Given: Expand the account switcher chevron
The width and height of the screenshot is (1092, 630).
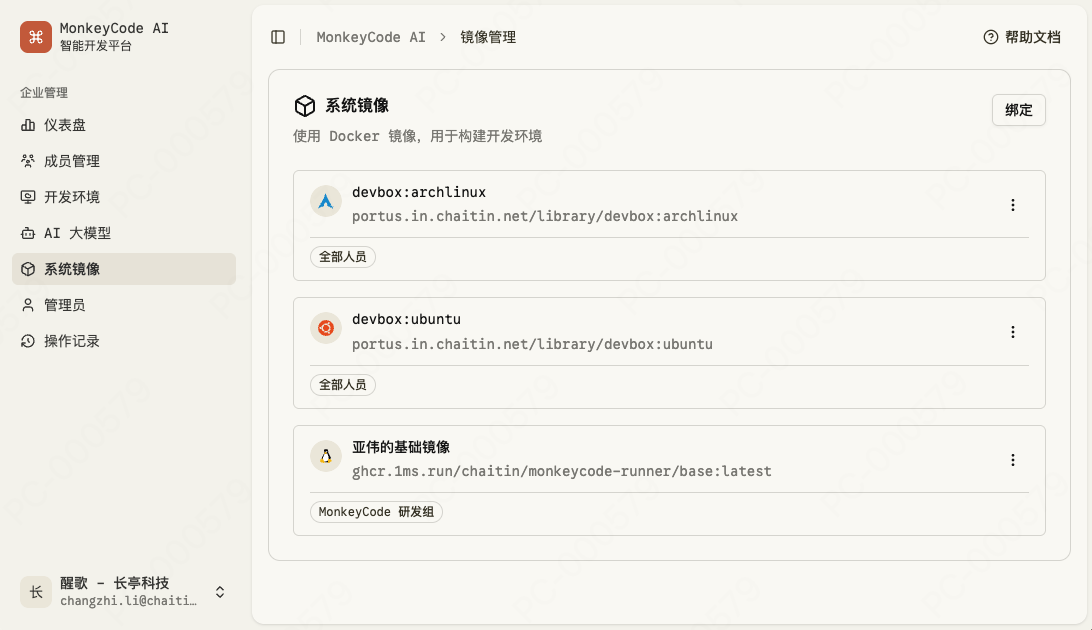Looking at the screenshot, I should coord(220,592).
